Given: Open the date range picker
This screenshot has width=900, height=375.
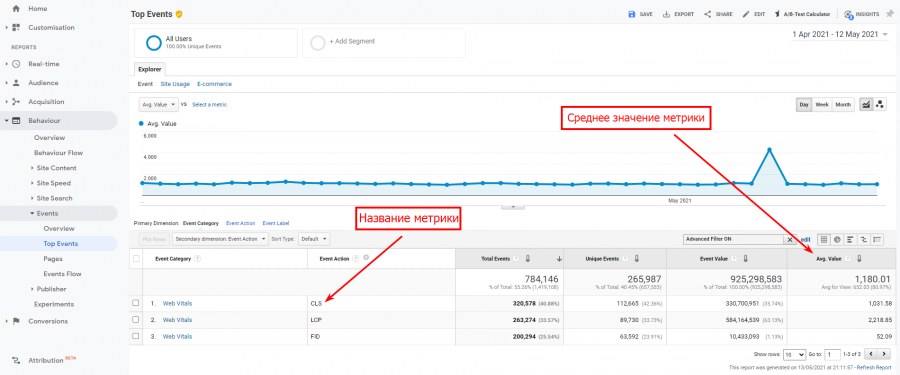Looking at the screenshot, I should click(x=840, y=34).
